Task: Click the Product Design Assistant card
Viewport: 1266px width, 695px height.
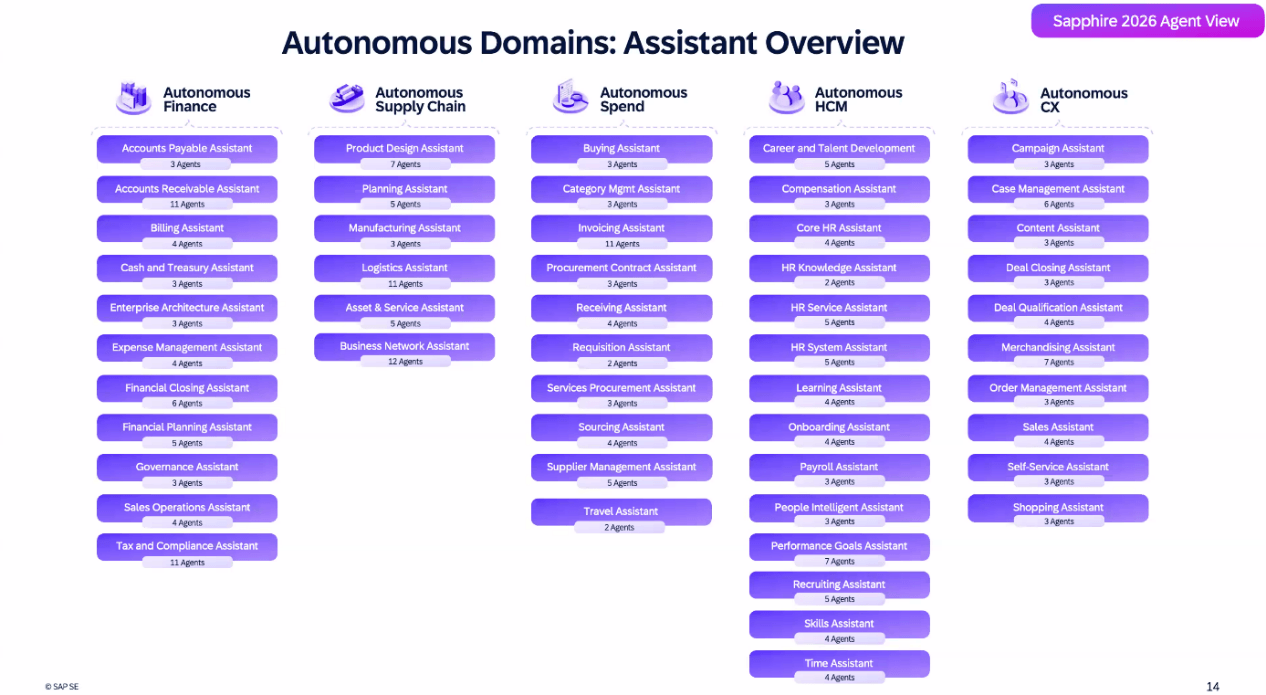Action: (404, 149)
